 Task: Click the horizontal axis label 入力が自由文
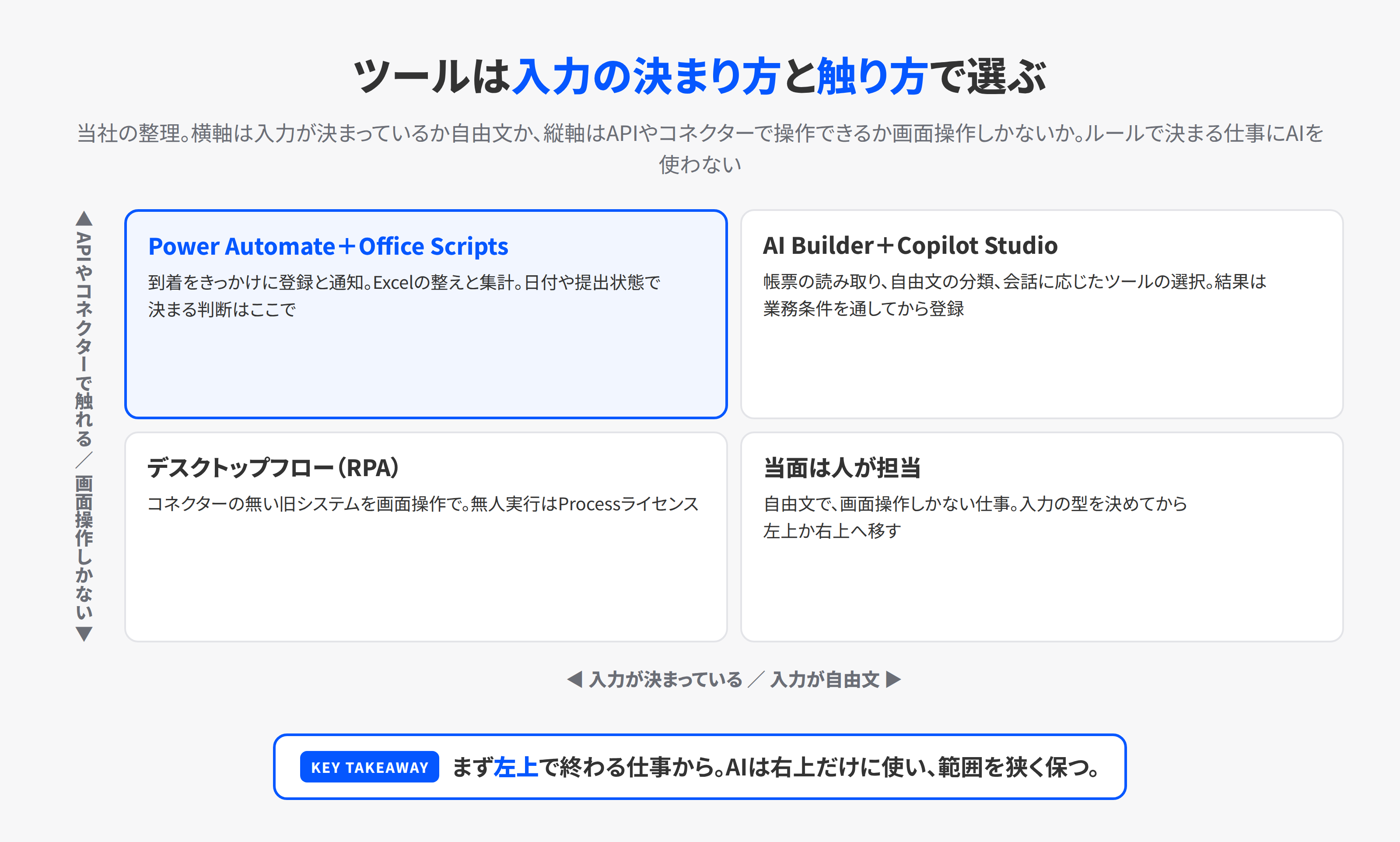[825, 680]
